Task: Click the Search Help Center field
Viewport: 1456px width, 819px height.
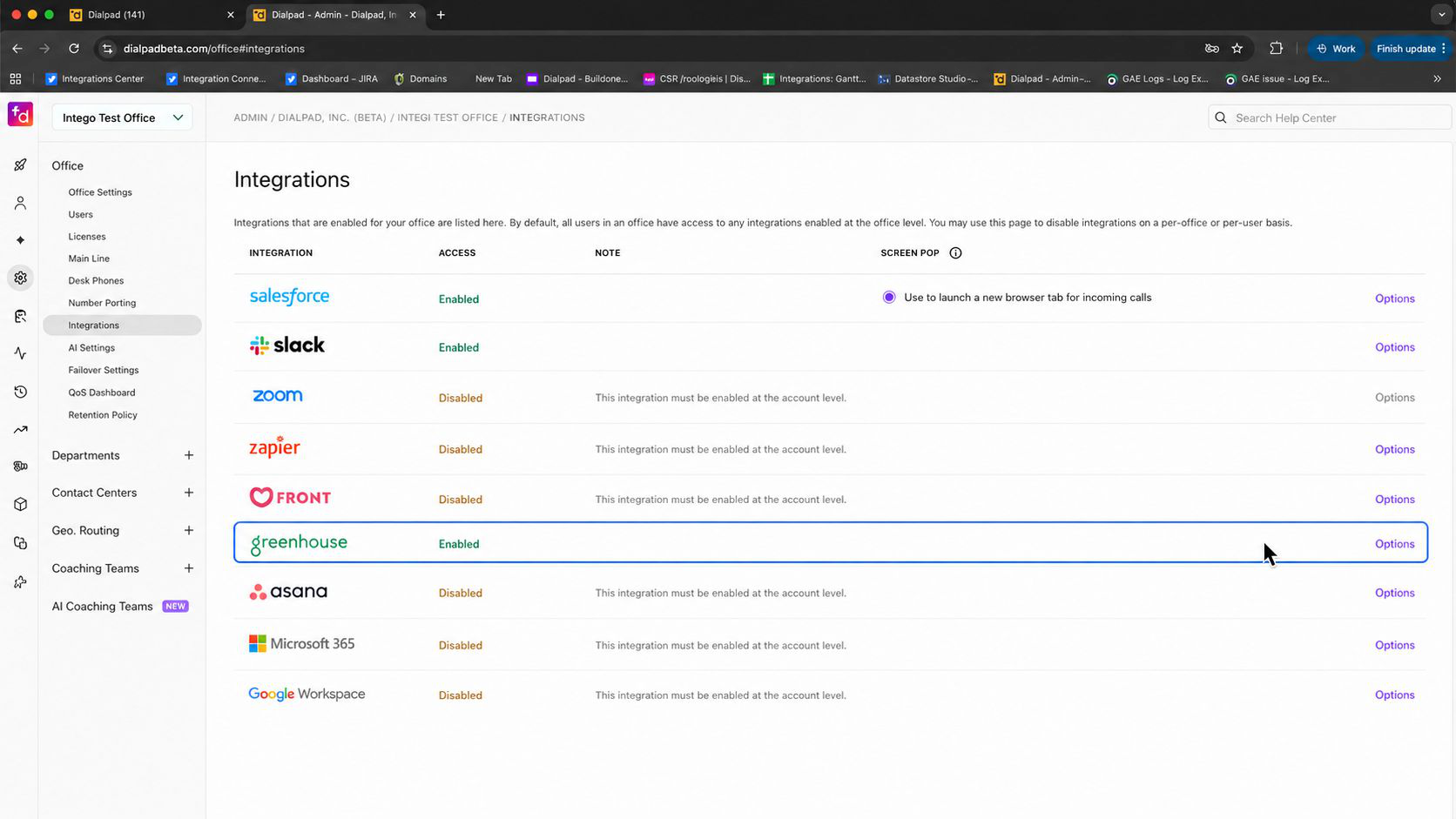Action: 1330,117
